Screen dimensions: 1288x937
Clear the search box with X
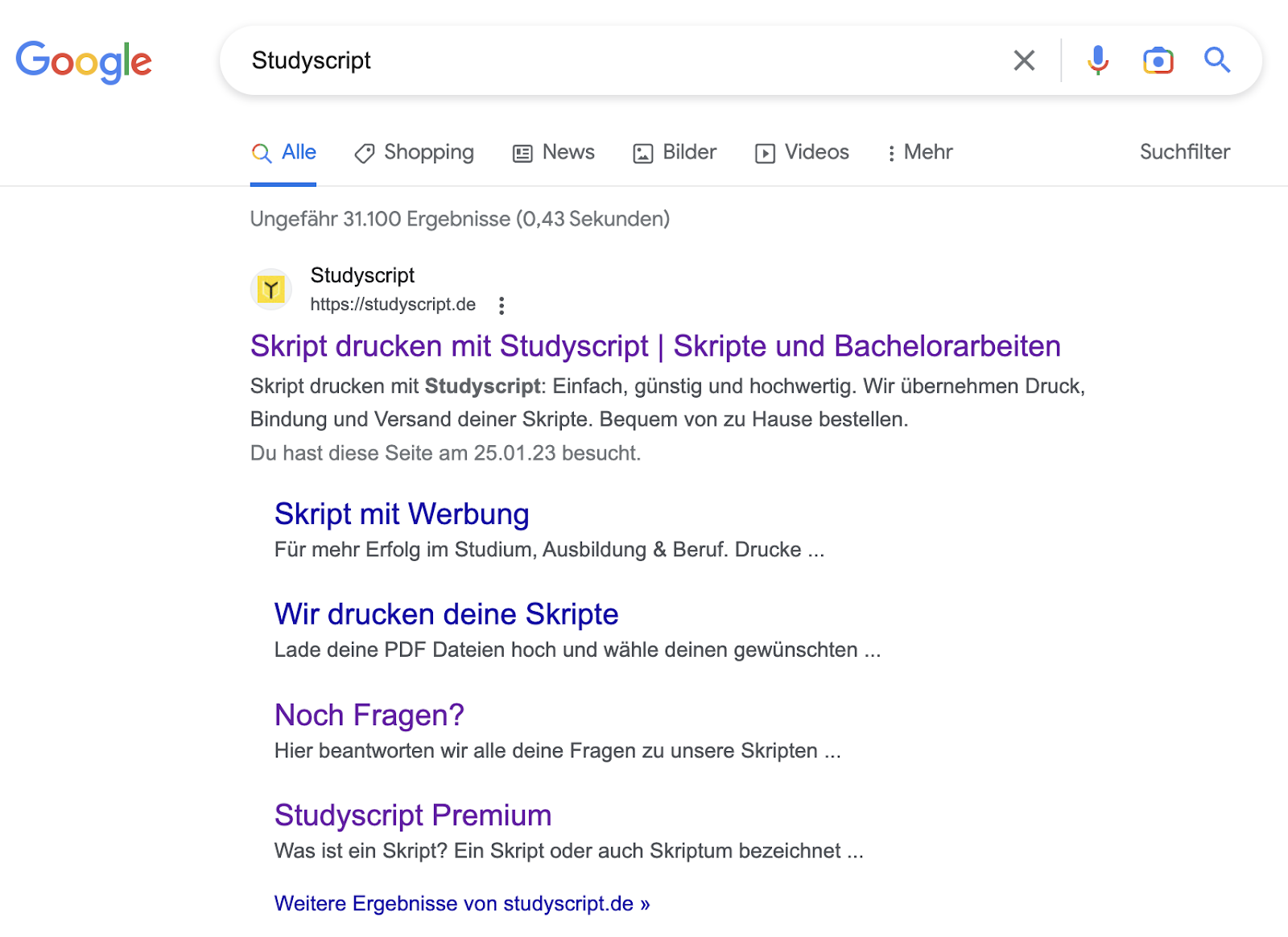pos(1024,60)
